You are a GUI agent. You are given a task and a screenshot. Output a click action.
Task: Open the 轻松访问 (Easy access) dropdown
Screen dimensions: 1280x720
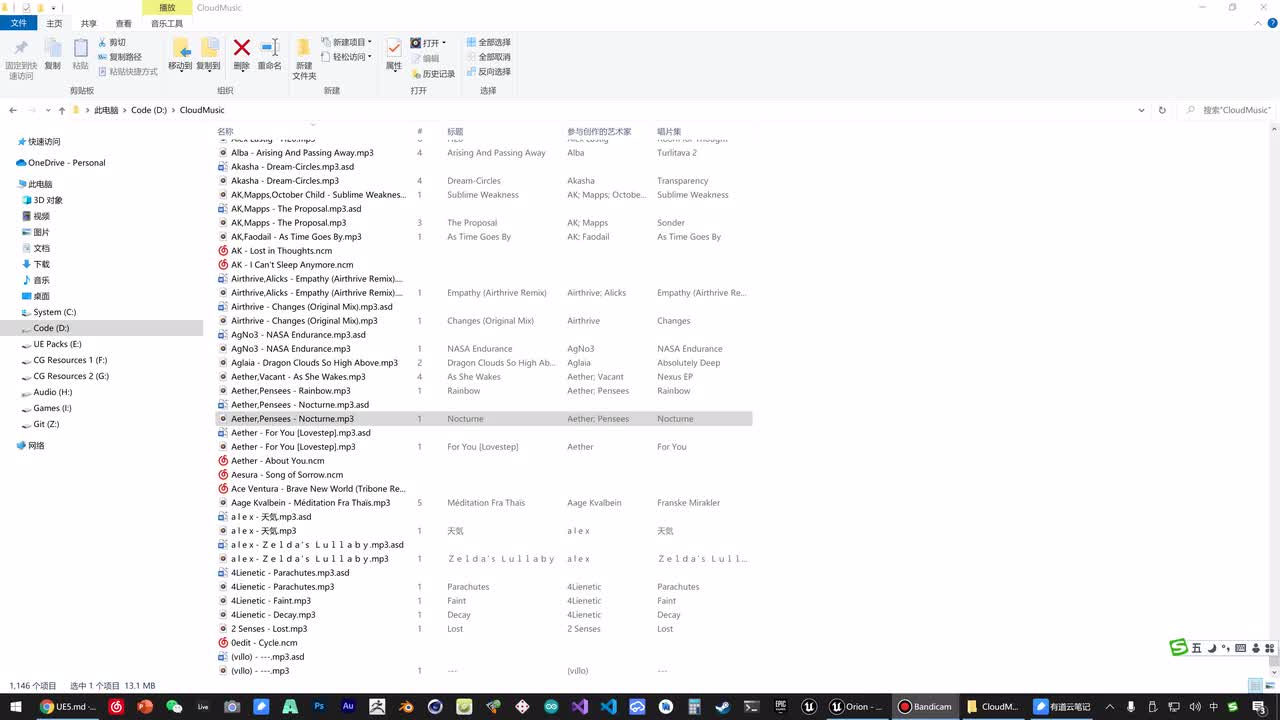(346, 57)
